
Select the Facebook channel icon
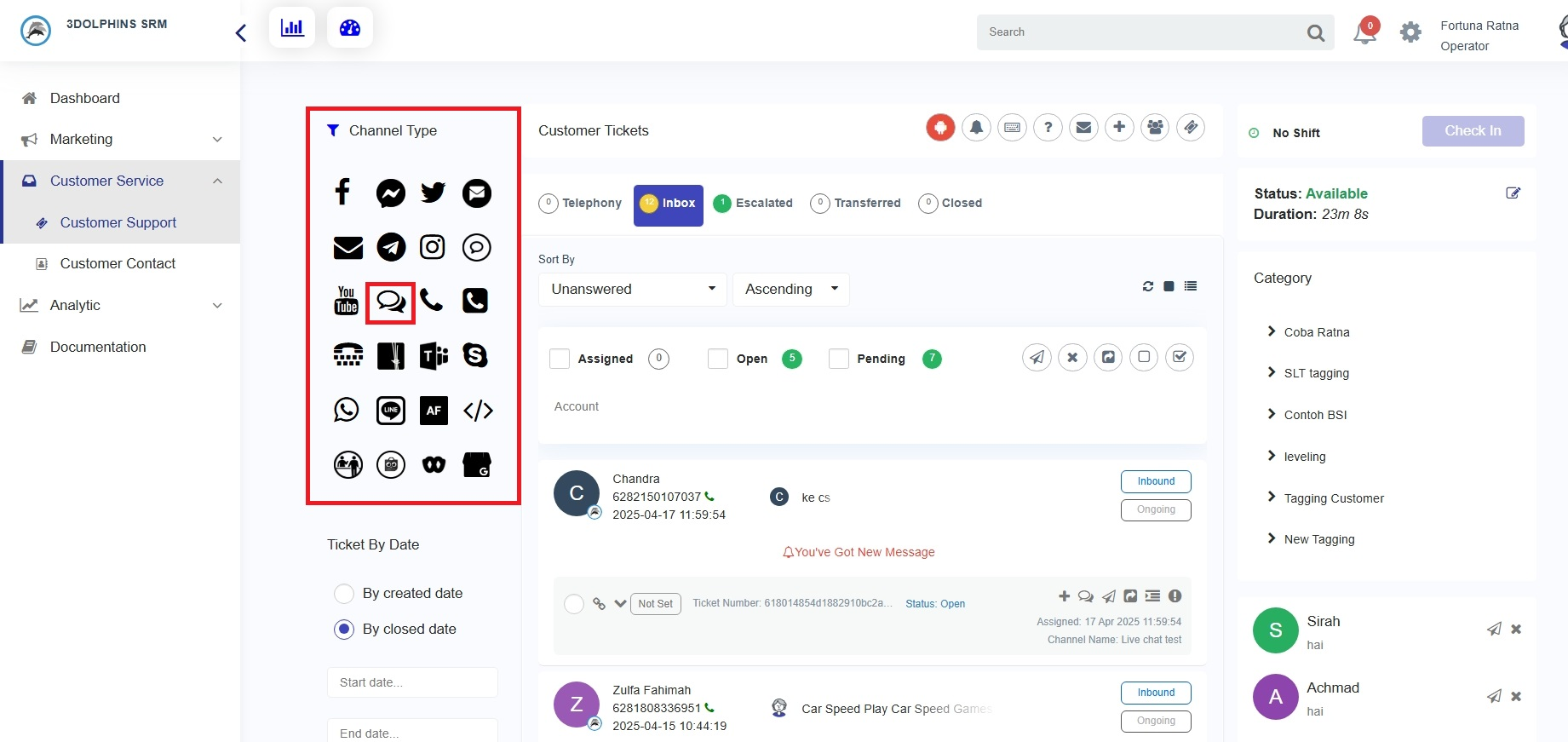point(342,193)
